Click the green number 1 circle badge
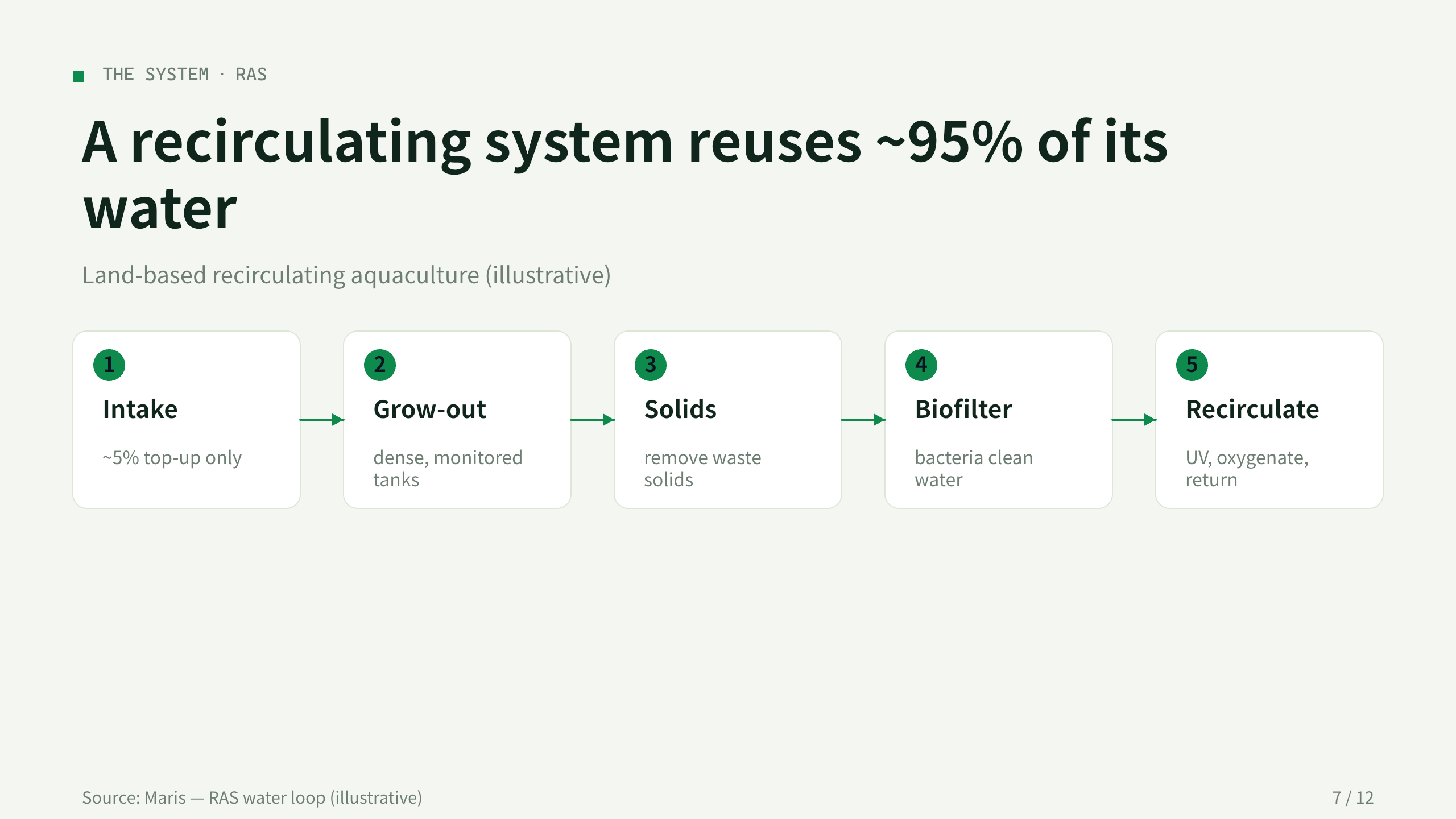Screen dimensions: 1456x819 (109, 365)
